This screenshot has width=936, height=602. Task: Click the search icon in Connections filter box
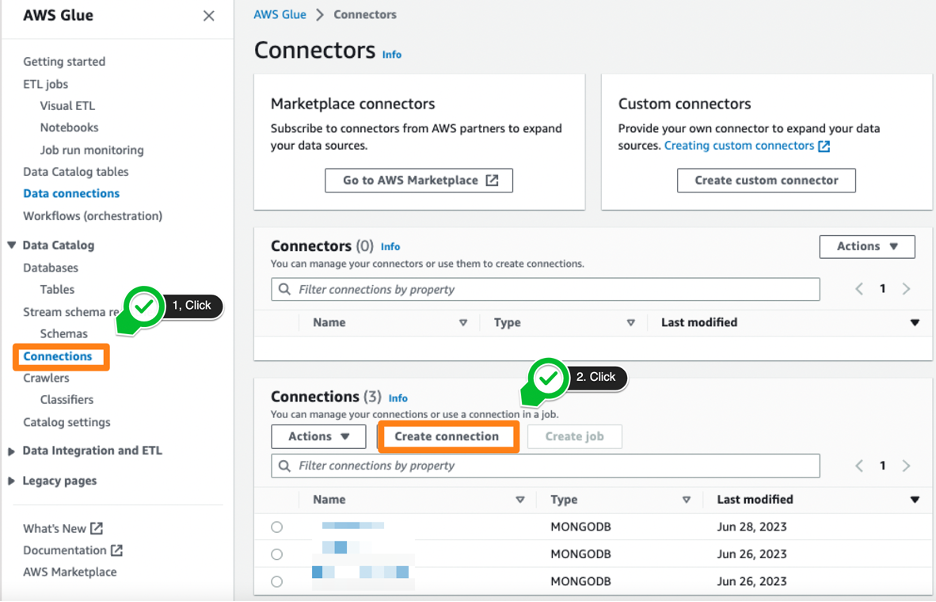tap(285, 466)
